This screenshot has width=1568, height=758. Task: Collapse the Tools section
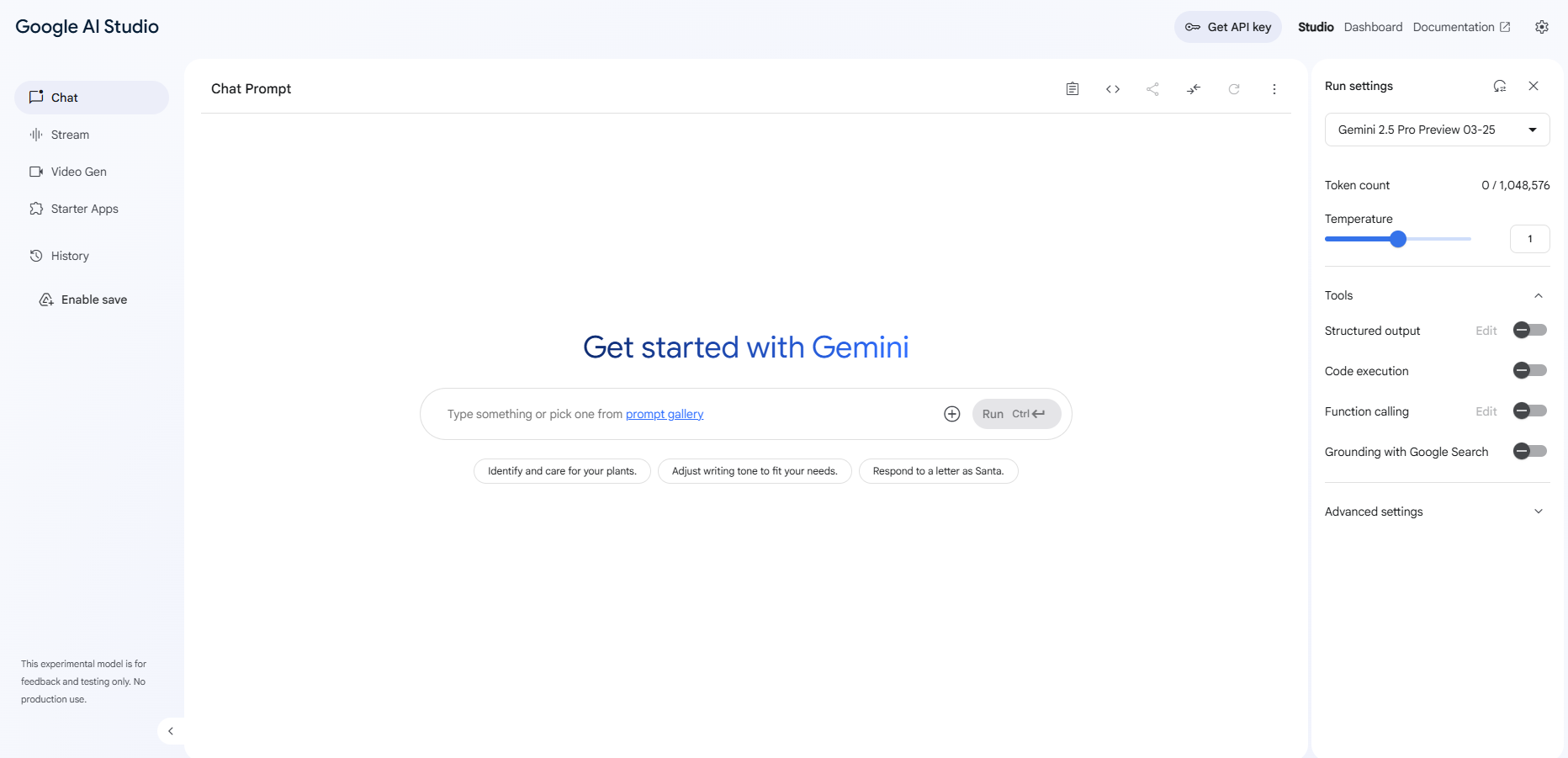click(1539, 295)
